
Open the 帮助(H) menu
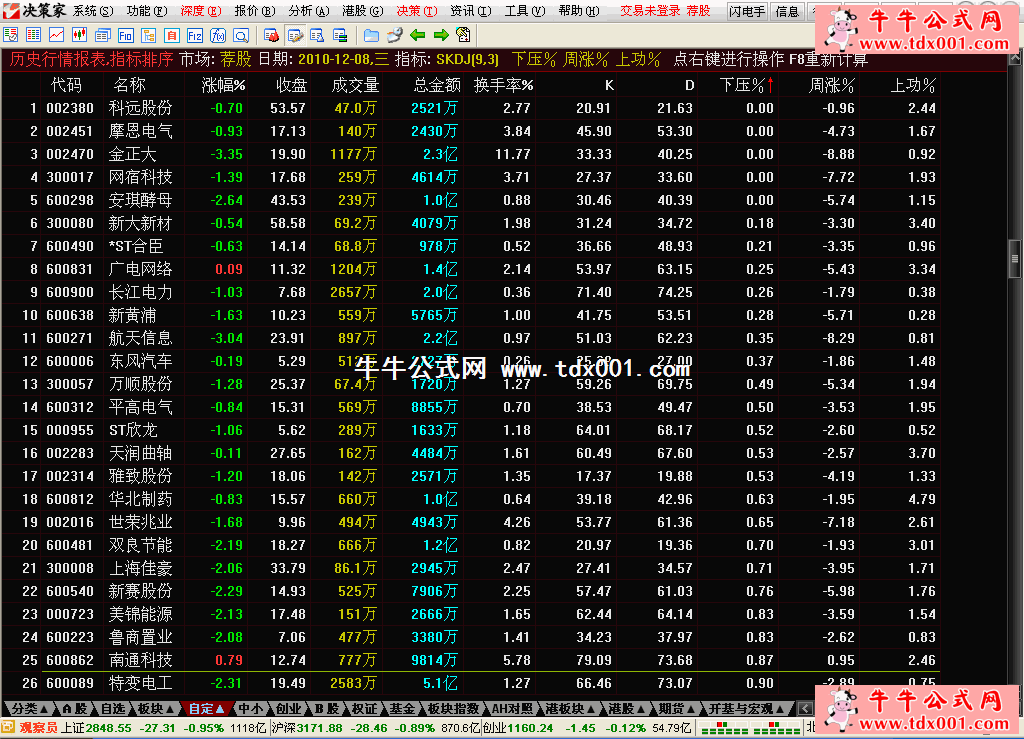[x=579, y=11]
